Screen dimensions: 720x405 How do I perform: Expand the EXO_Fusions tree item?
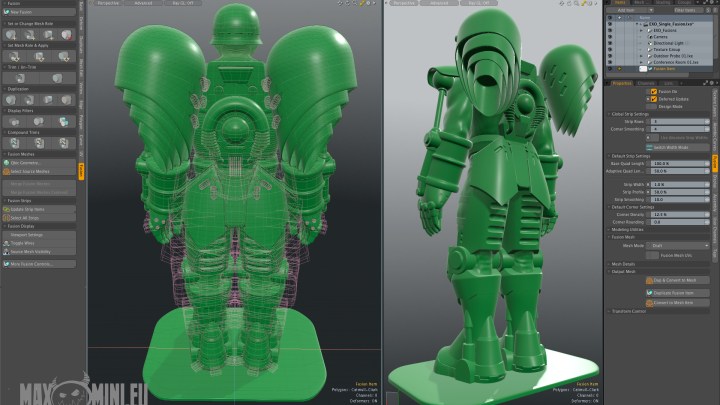[x=641, y=30]
